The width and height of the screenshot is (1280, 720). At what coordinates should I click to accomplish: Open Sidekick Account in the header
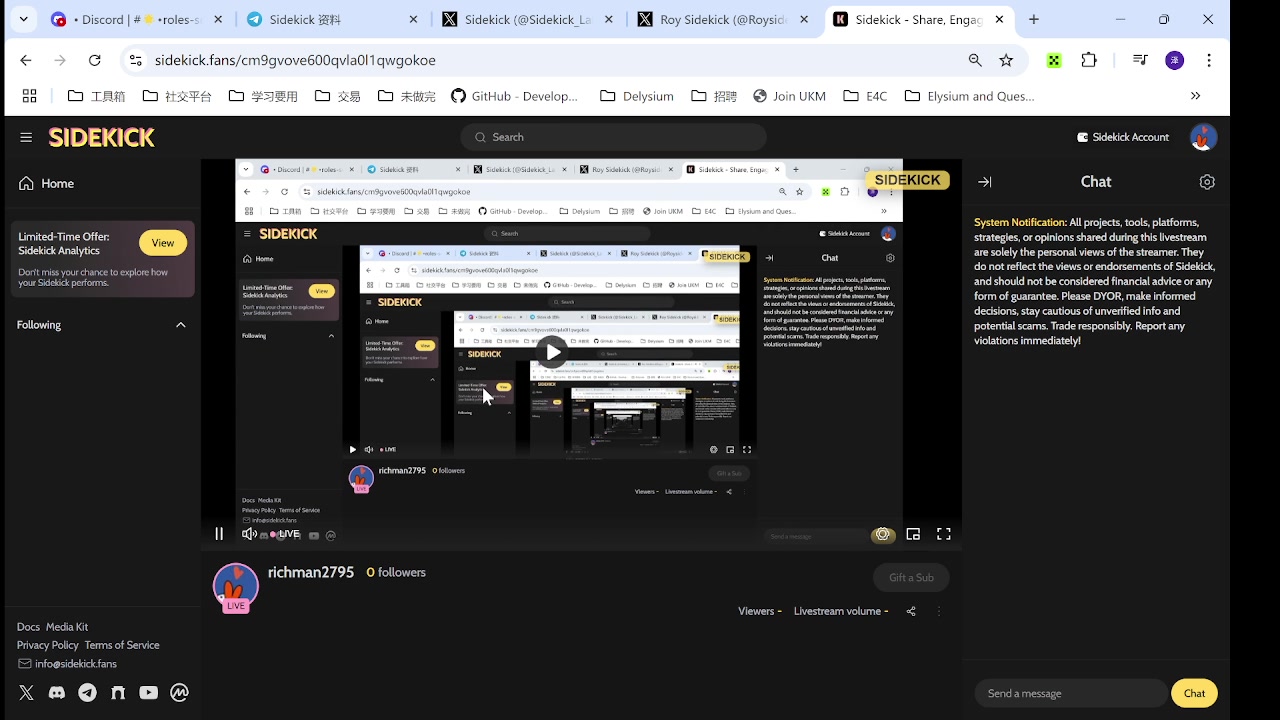(x=1123, y=137)
